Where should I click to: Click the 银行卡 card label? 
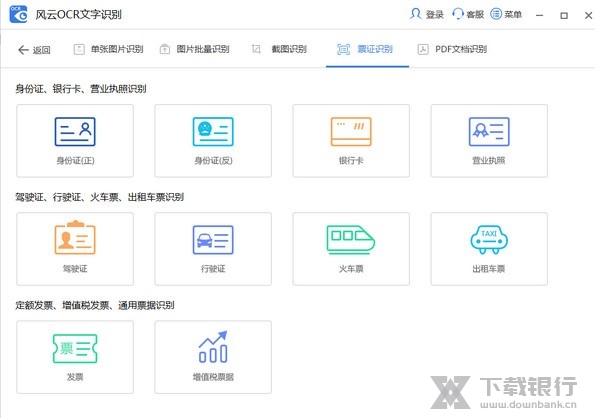pyautogui.click(x=351, y=161)
